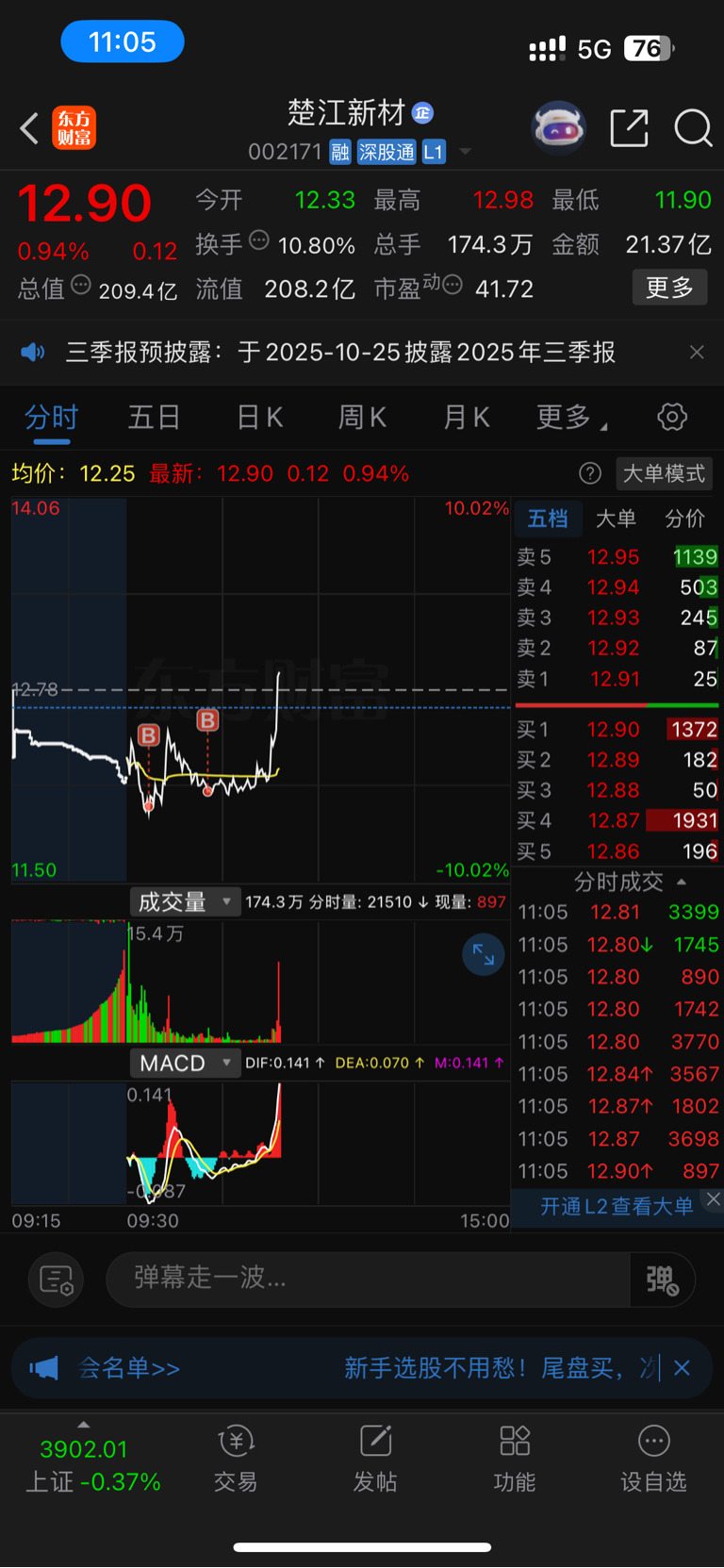Tap the share export icon
The width and height of the screenshot is (724, 1568).
tap(629, 127)
